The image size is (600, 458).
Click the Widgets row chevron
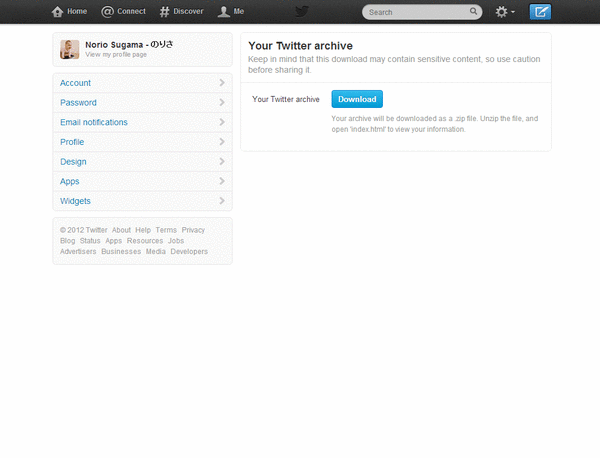tap(222, 201)
